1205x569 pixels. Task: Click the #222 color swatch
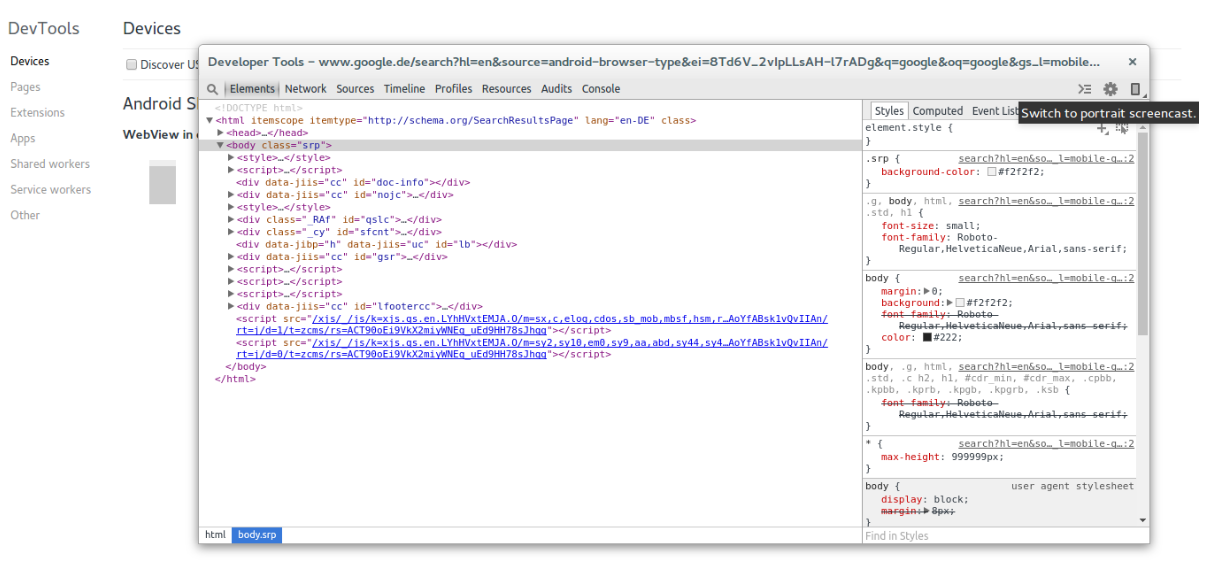927,338
